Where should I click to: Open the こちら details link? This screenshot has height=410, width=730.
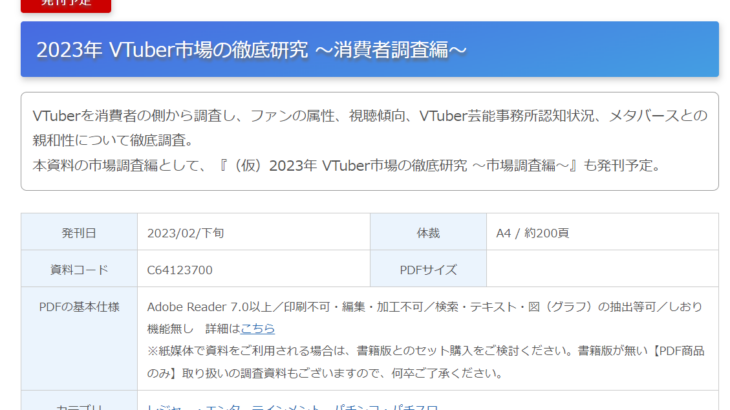click(257, 329)
